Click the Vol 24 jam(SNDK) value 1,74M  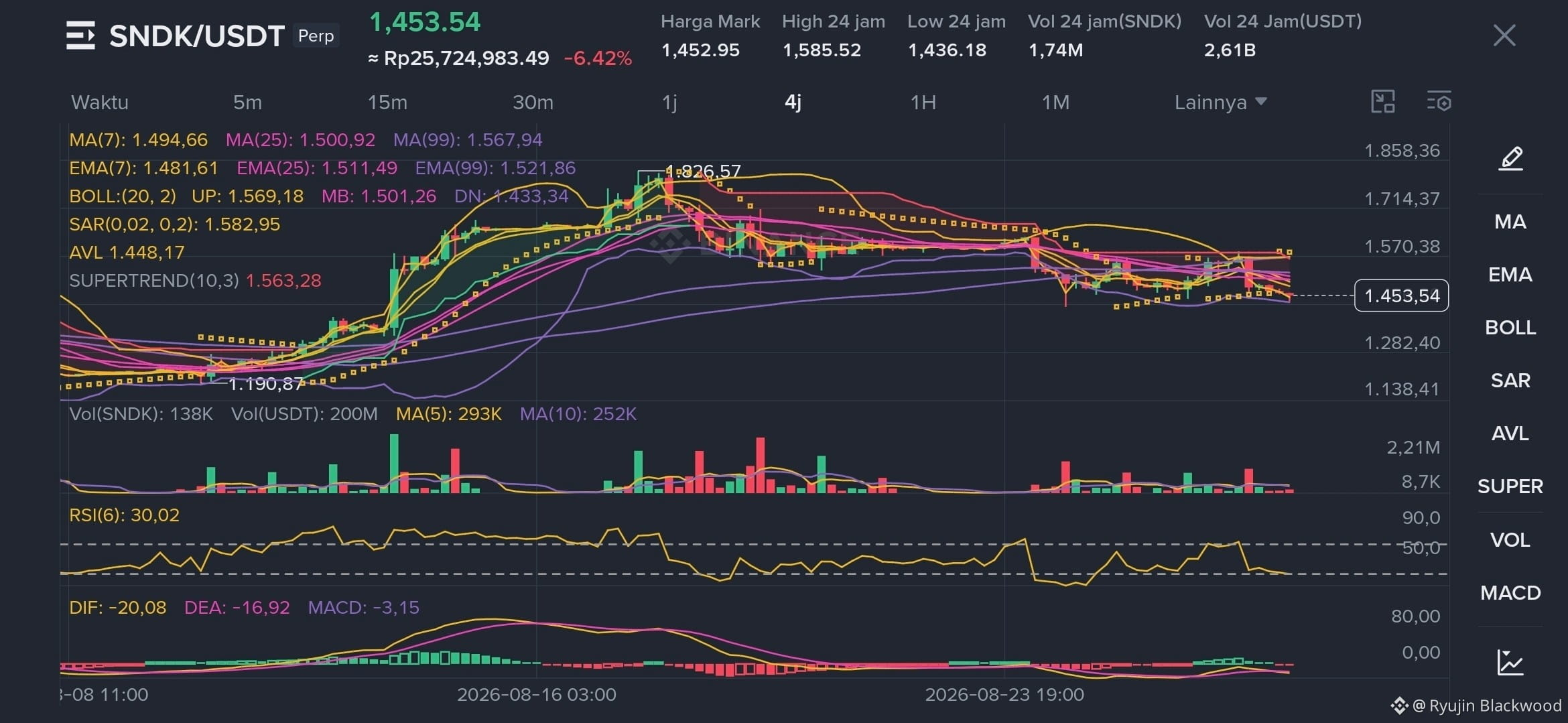pyautogui.click(x=1055, y=50)
